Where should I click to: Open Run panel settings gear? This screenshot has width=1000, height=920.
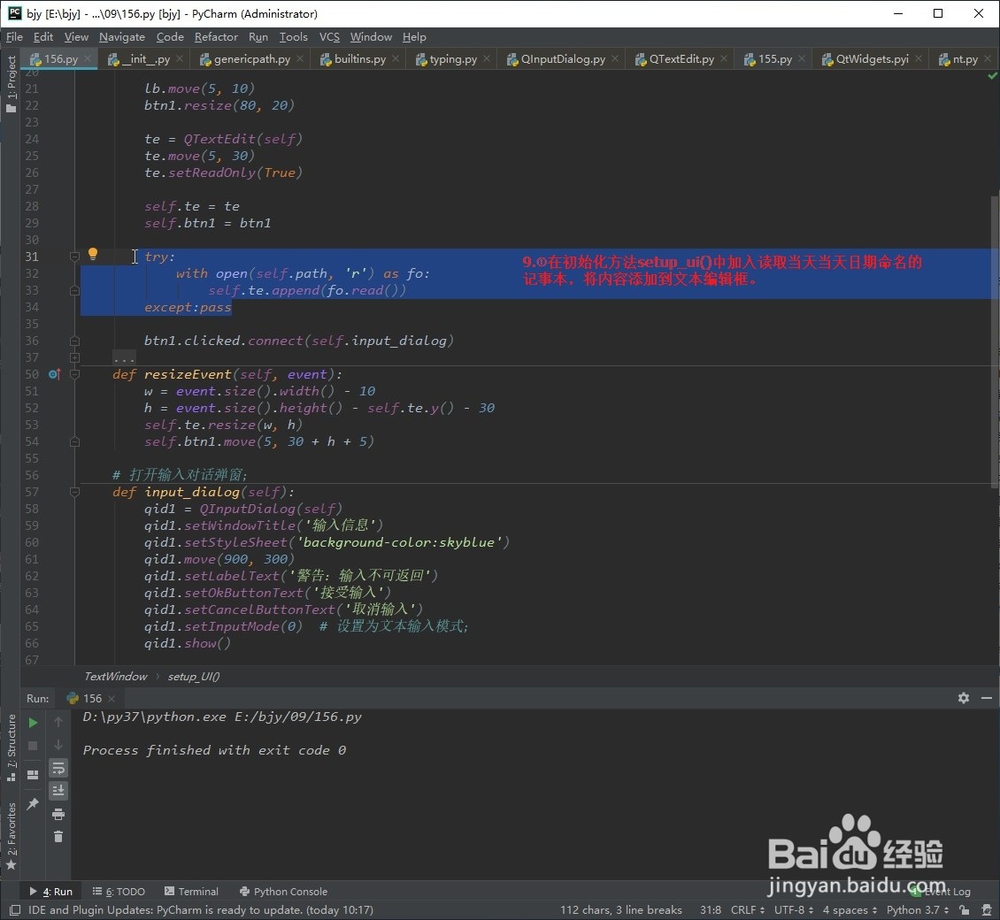[x=964, y=698]
